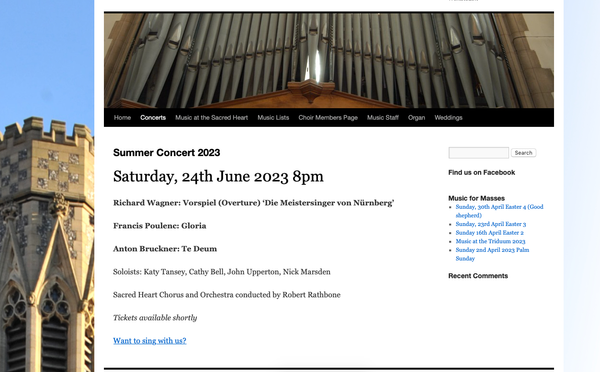Navigate to the Weddings page

point(448,117)
